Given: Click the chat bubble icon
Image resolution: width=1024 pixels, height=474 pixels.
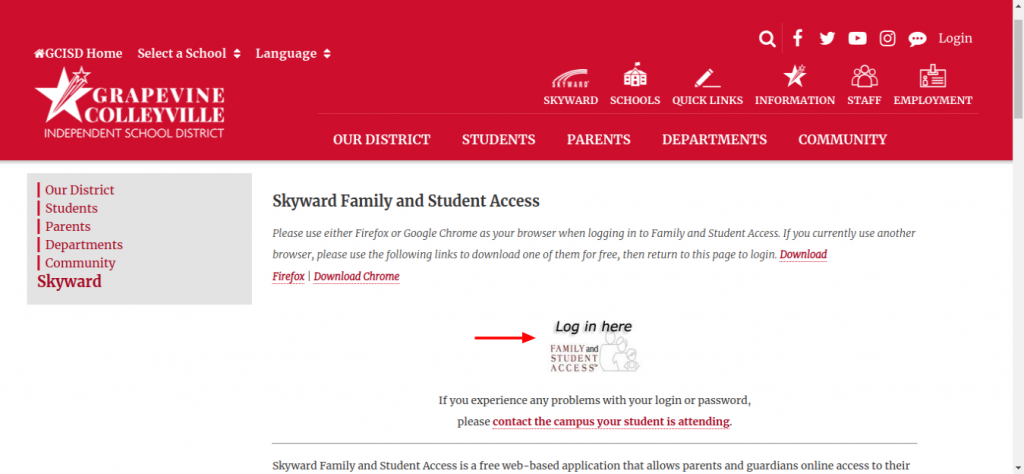Looking at the screenshot, I should [918, 39].
